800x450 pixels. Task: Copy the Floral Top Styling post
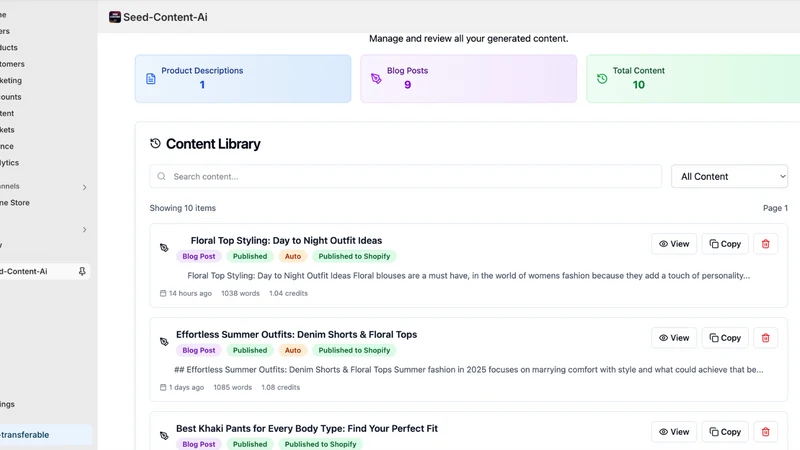(725, 244)
